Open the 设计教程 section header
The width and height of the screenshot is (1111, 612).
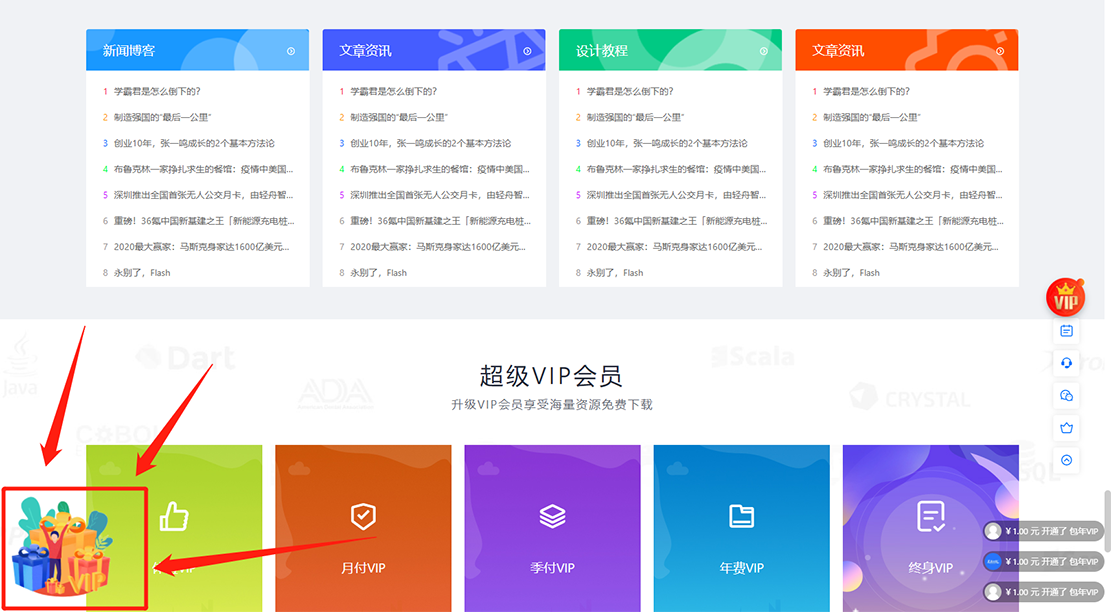pos(602,50)
